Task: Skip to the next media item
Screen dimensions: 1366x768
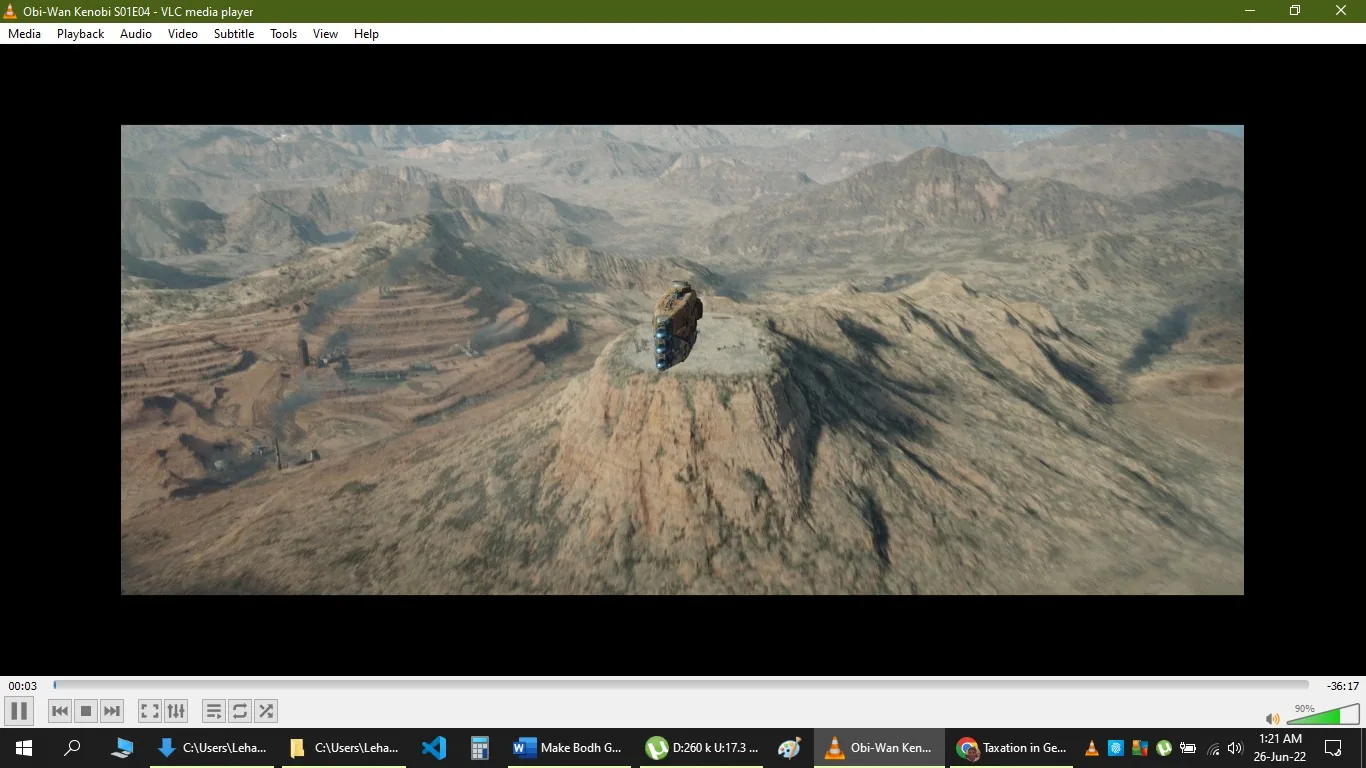Action: click(x=112, y=711)
